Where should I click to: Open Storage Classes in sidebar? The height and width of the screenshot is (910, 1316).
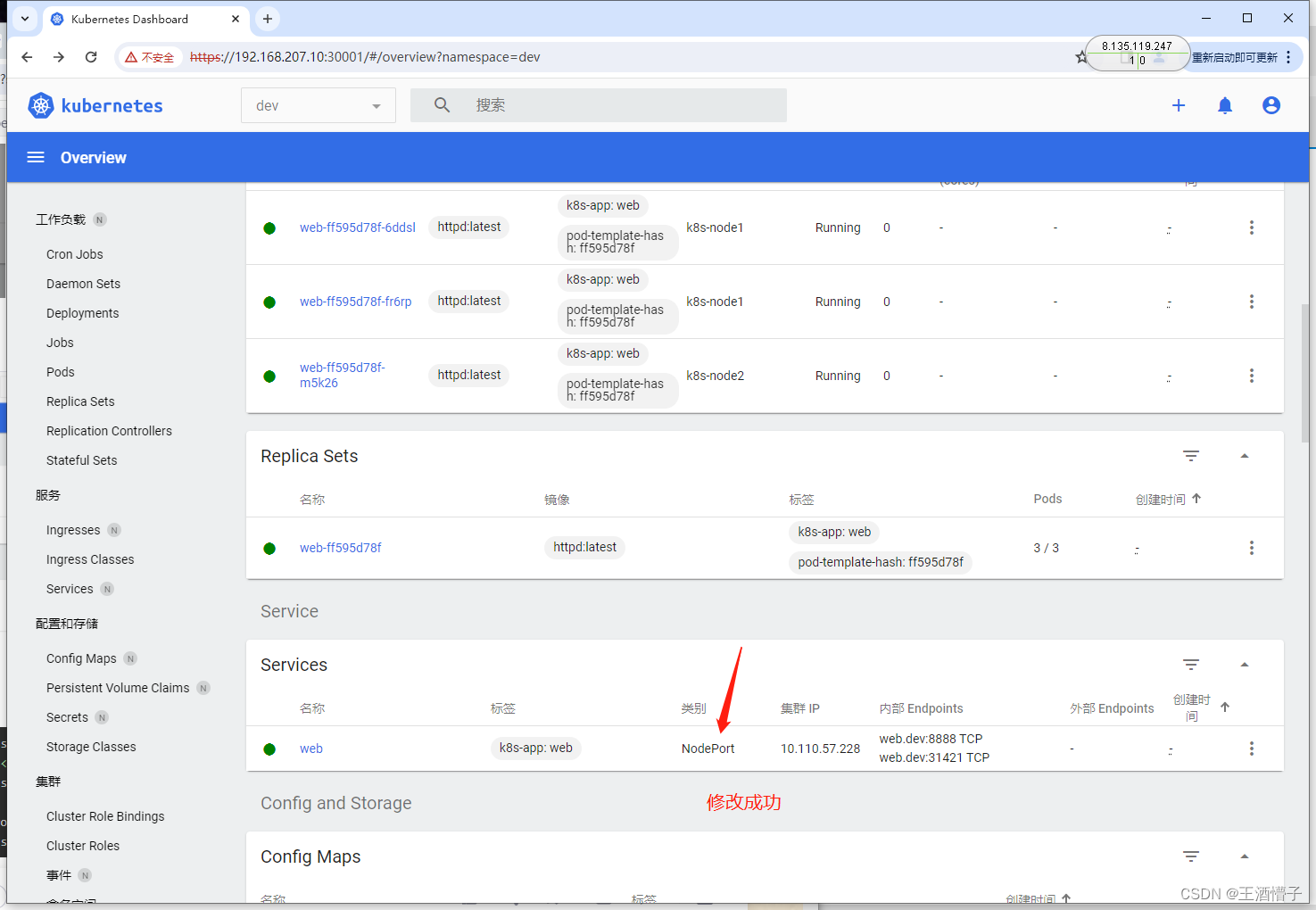91,747
